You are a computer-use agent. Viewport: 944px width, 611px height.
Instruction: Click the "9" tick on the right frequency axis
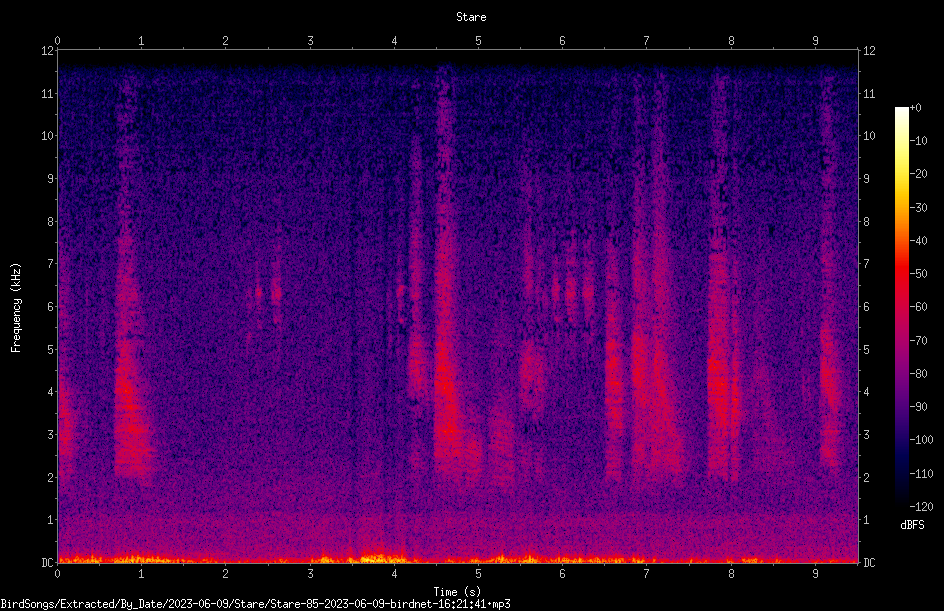click(x=866, y=179)
